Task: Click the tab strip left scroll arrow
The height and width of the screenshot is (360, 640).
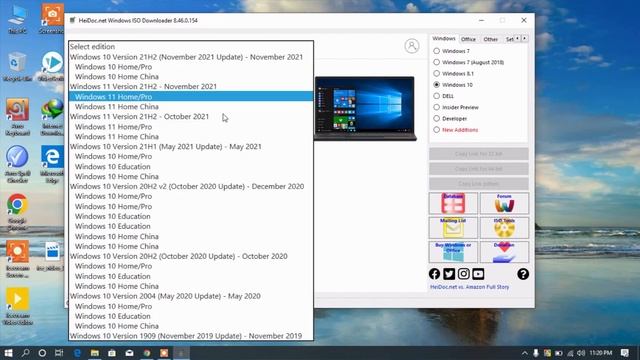Action: (518, 38)
